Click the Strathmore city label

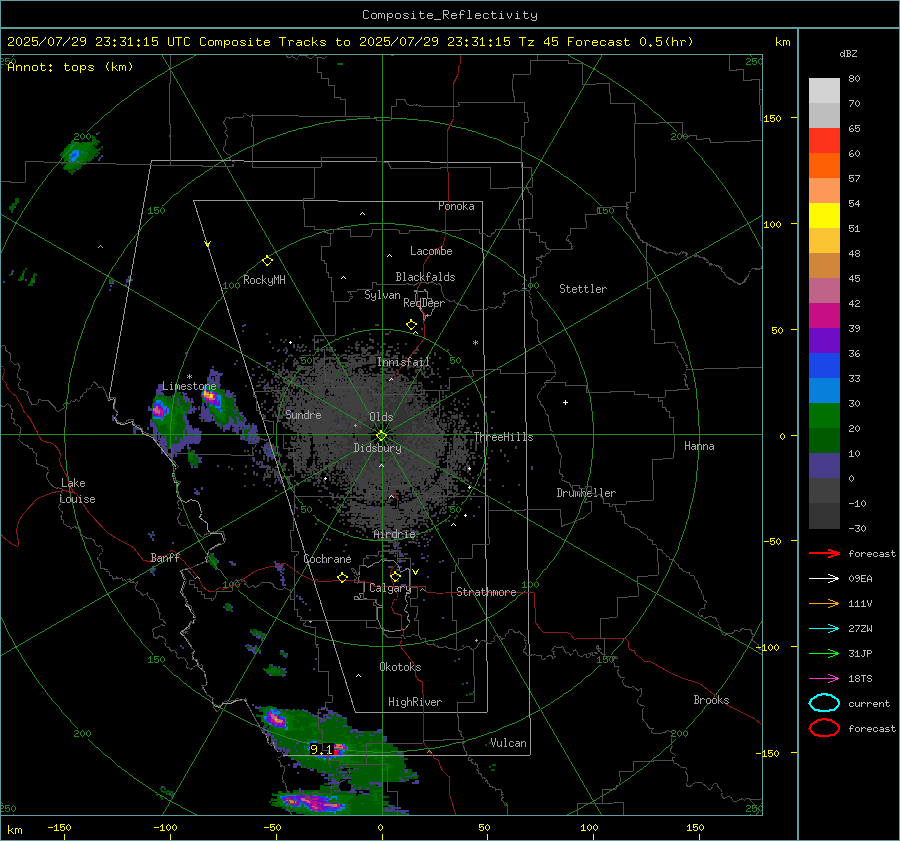tap(486, 592)
